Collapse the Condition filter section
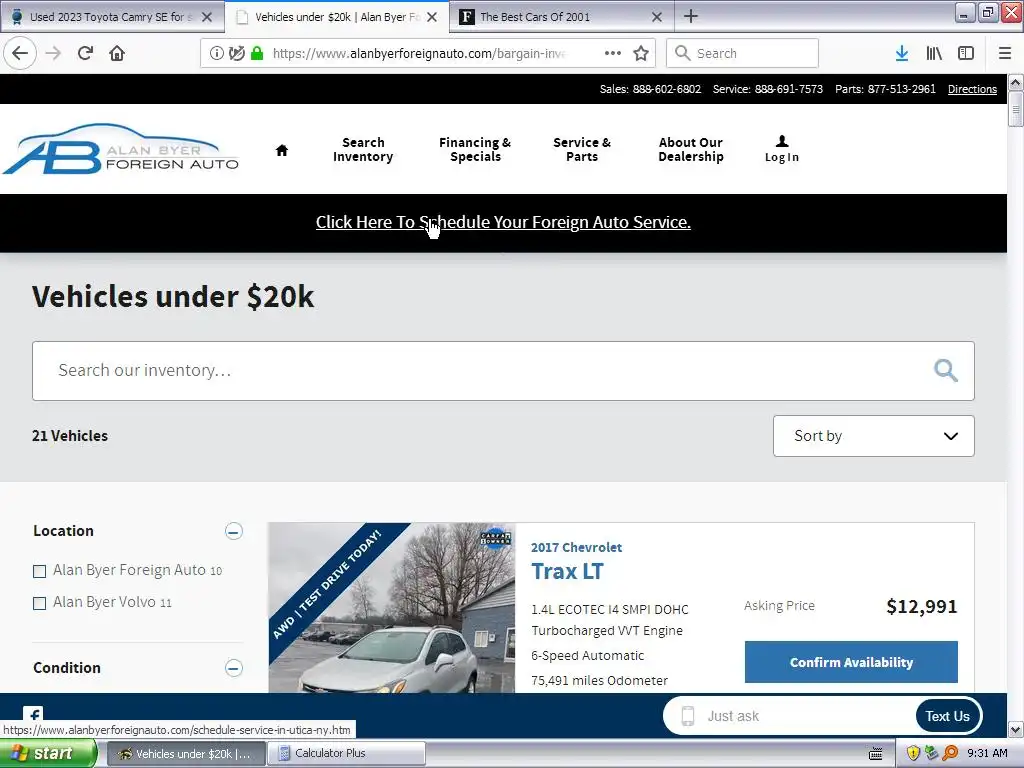Viewport: 1024px width, 768px height. click(x=234, y=668)
